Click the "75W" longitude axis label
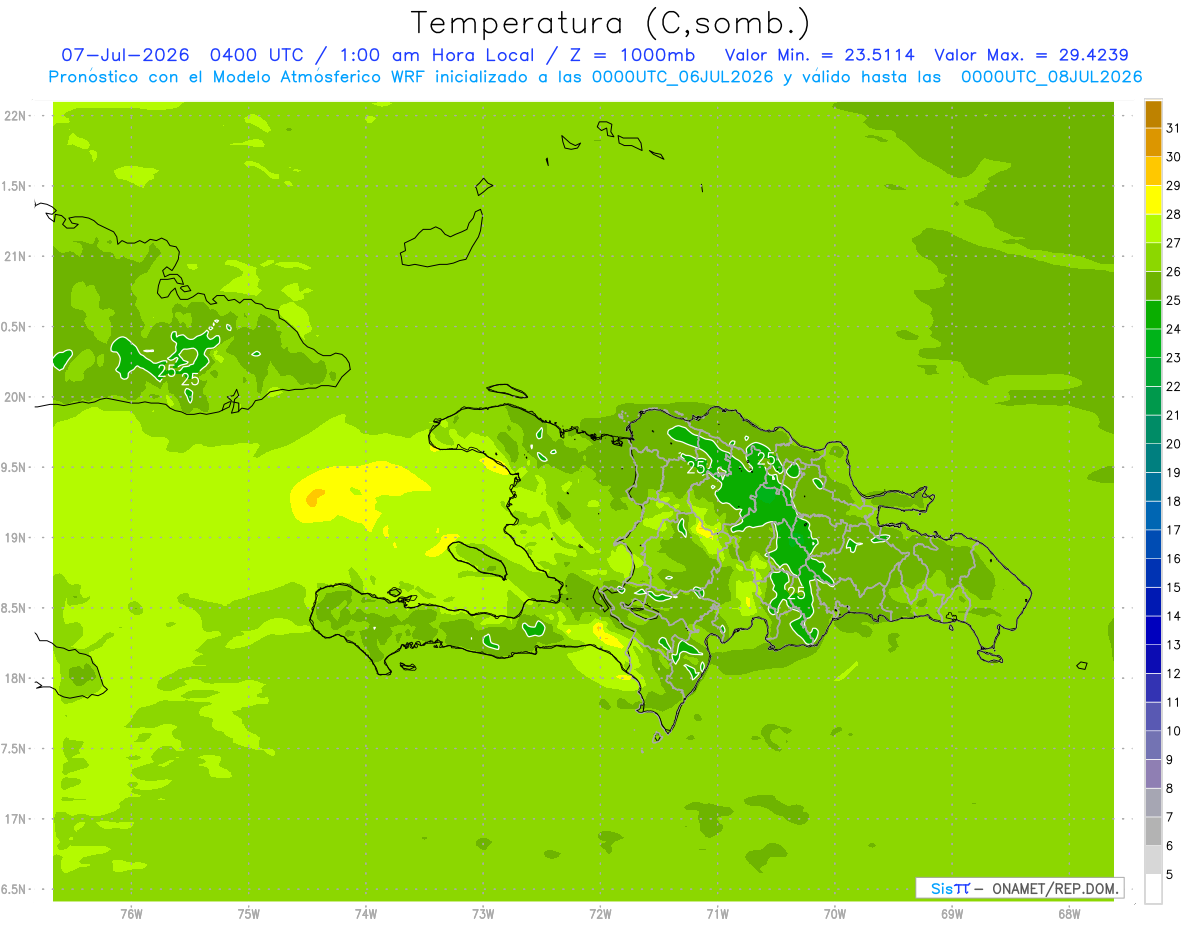 [248, 914]
